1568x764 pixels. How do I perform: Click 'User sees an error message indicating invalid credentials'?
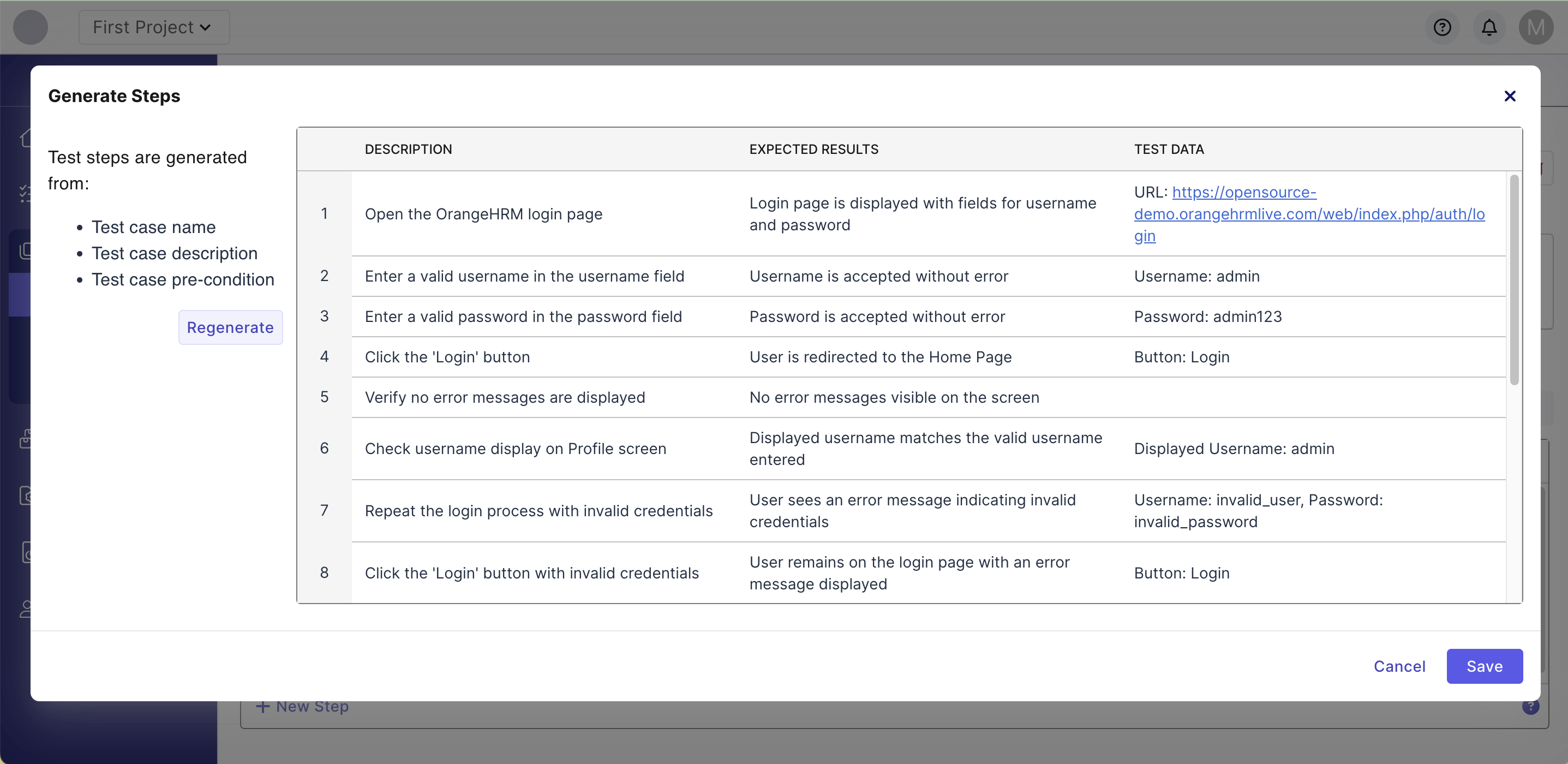[x=912, y=511]
